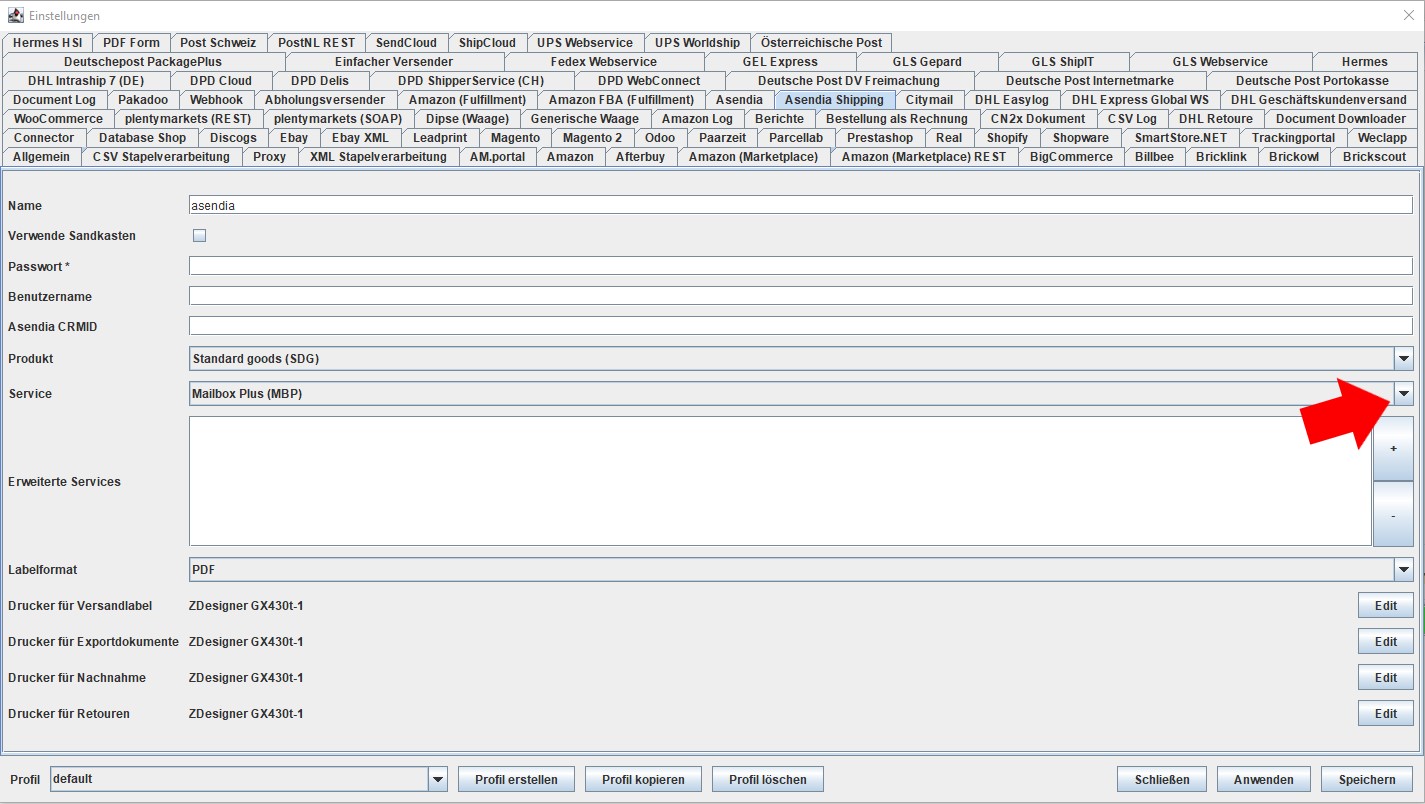Switch to the Shopify tab
Viewport: 1425px width, 804px height.
(1007, 138)
